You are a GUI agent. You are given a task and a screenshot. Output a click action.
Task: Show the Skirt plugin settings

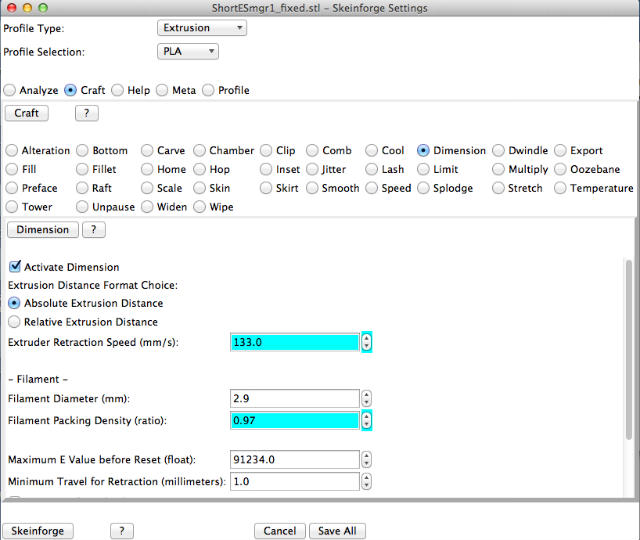click(x=266, y=188)
